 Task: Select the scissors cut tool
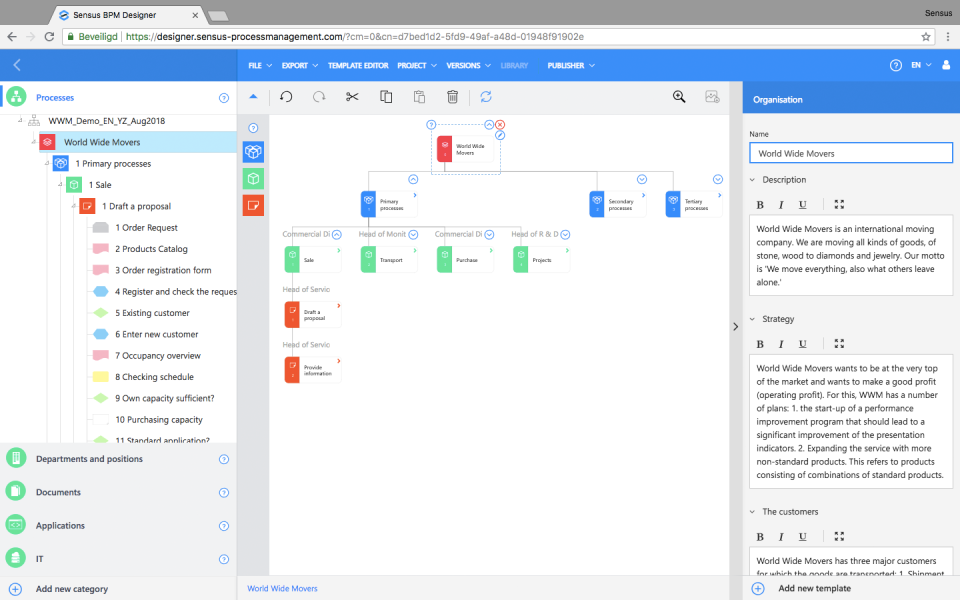coord(352,97)
